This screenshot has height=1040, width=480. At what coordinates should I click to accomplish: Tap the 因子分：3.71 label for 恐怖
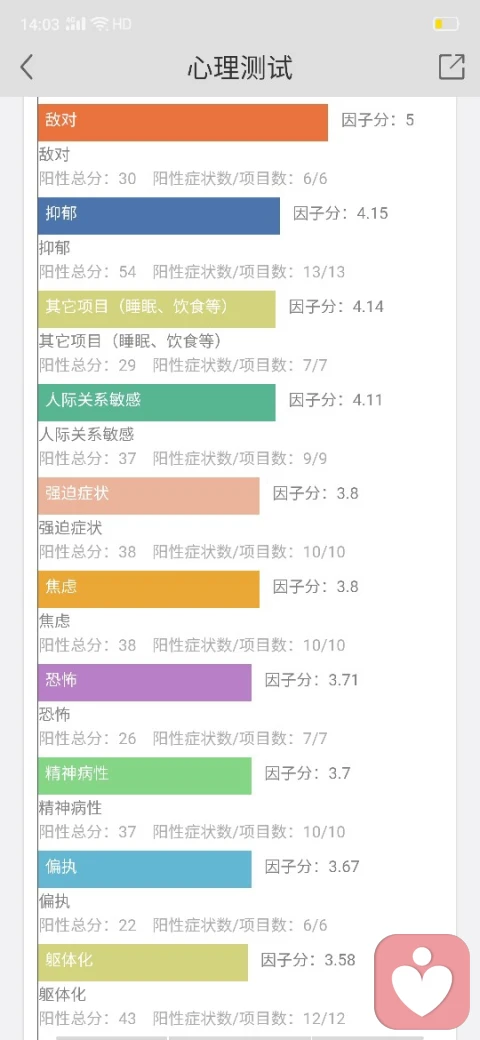(312, 681)
